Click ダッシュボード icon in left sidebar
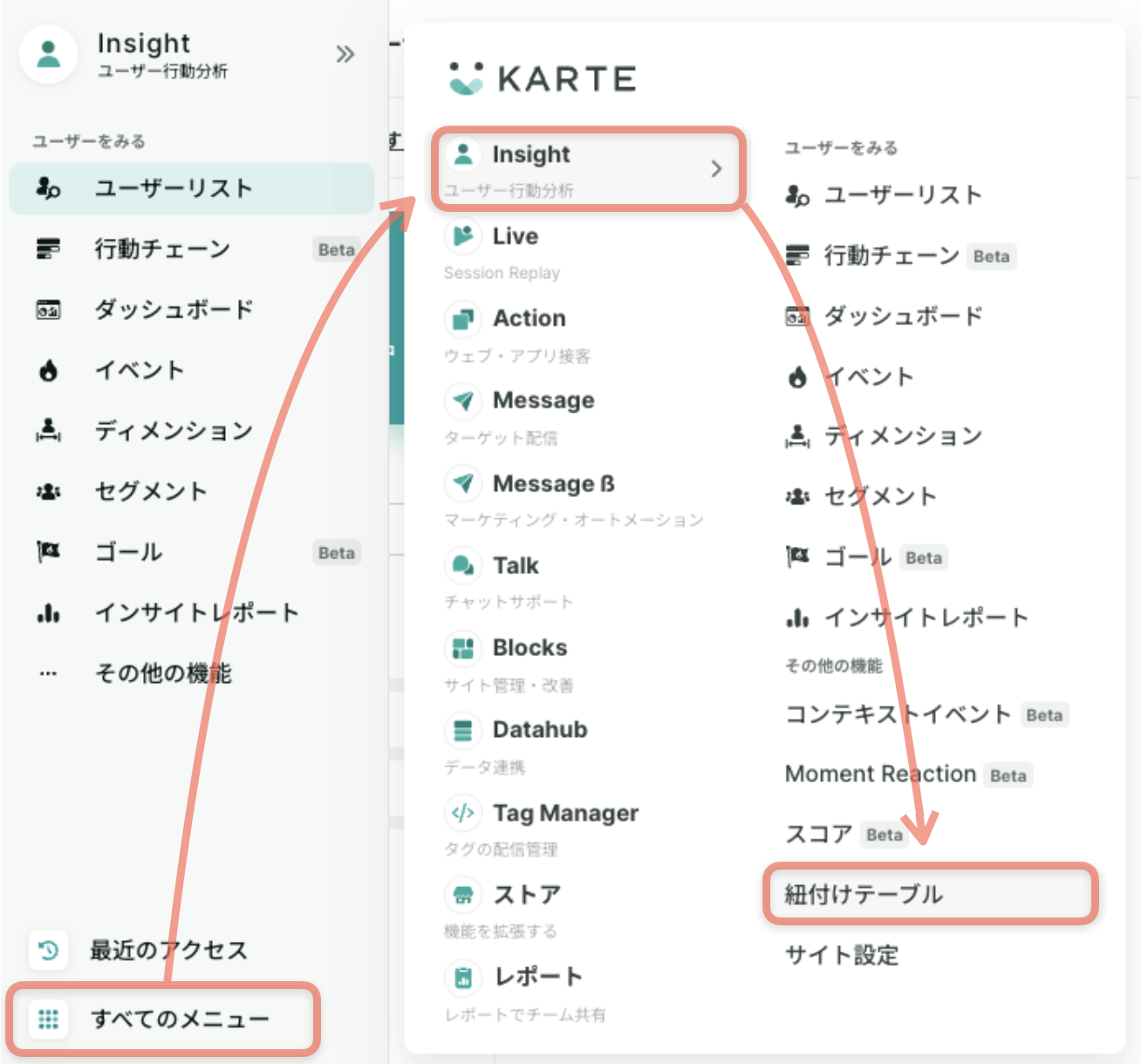 48,310
